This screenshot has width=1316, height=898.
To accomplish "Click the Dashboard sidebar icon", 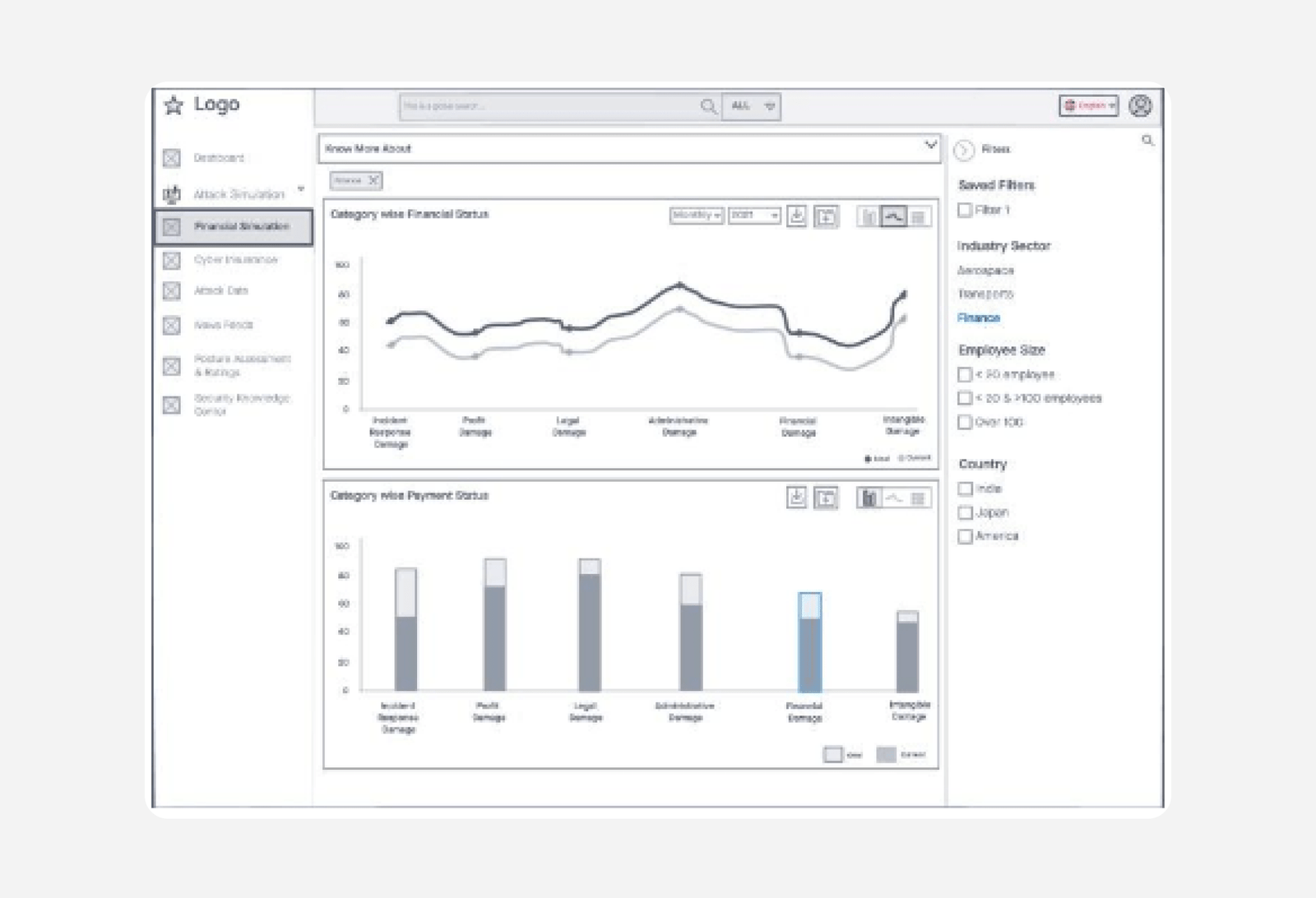I will pos(171,158).
